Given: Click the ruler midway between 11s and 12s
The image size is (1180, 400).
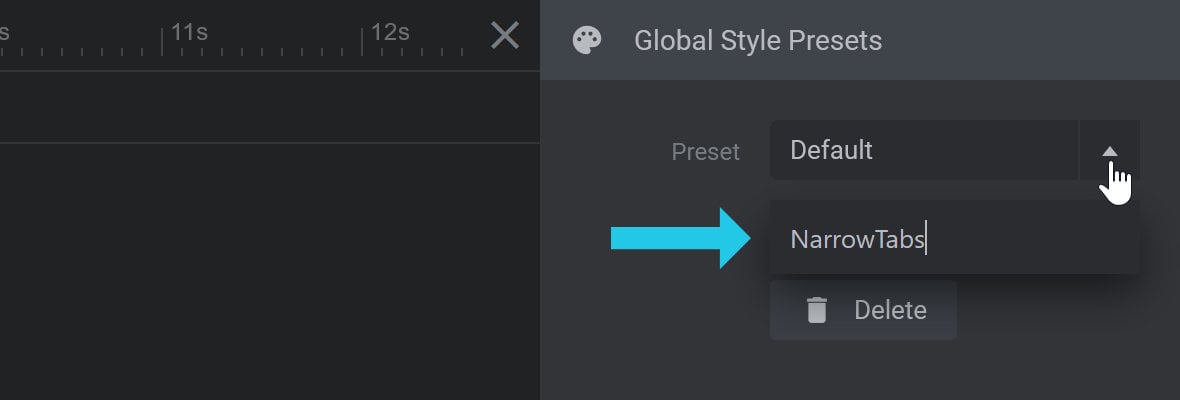Looking at the screenshot, I should click(x=262, y=51).
